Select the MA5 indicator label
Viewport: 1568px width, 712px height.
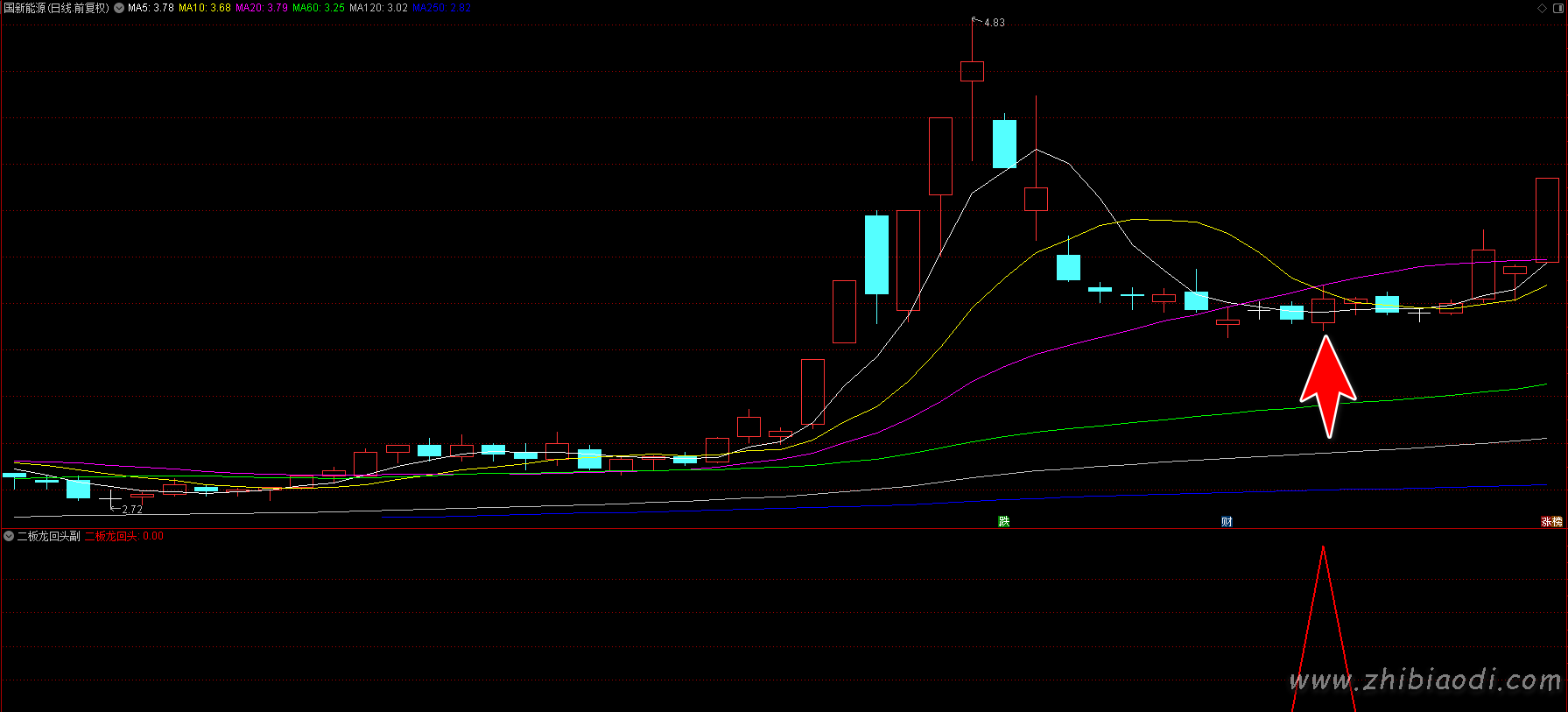coord(151,8)
